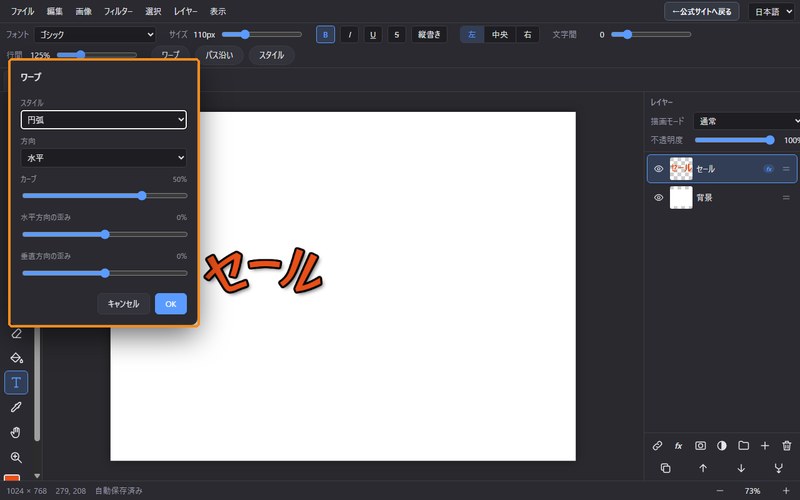The height and width of the screenshot is (500, 800).
Task: Duplicate the selected layer icon
Action: click(x=665, y=468)
